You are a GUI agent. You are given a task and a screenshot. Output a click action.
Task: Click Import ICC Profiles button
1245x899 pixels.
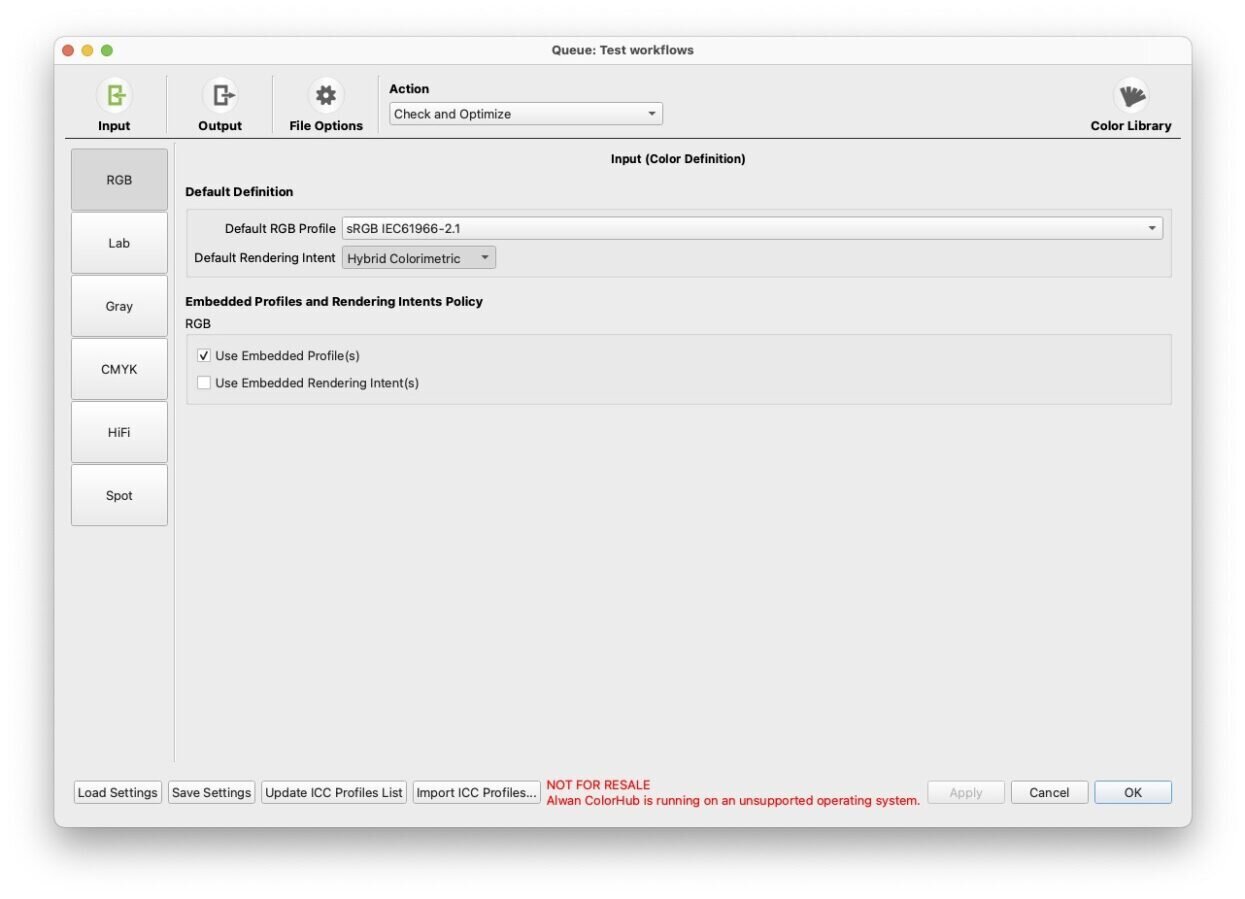click(476, 793)
